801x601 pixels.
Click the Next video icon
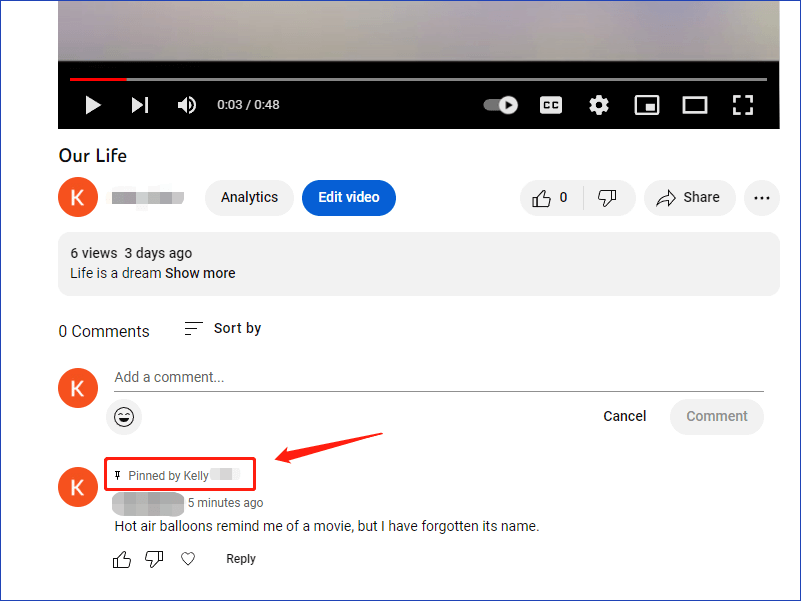click(139, 104)
